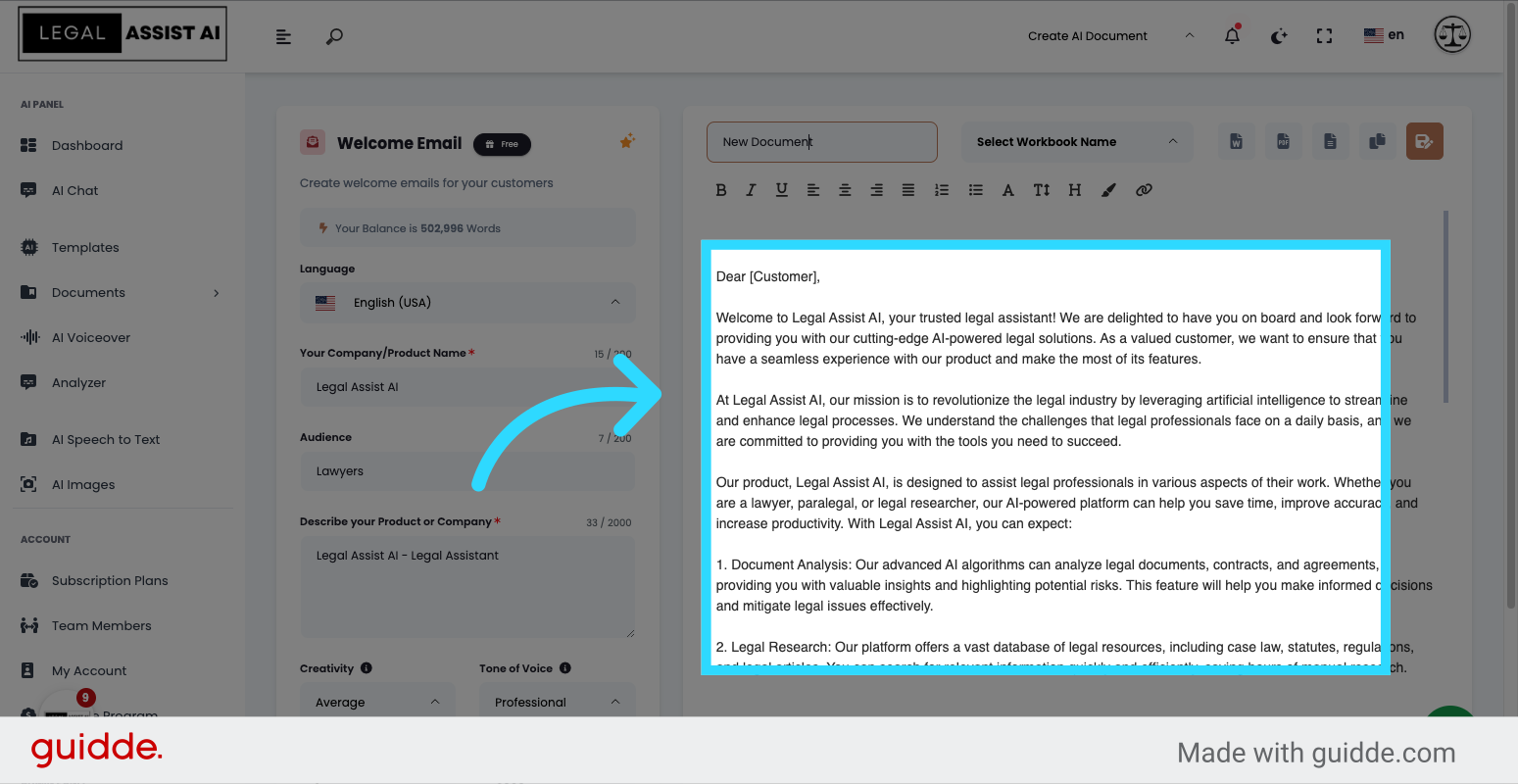Open the user profile avatar
The image size is (1518, 784).
(x=1452, y=35)
